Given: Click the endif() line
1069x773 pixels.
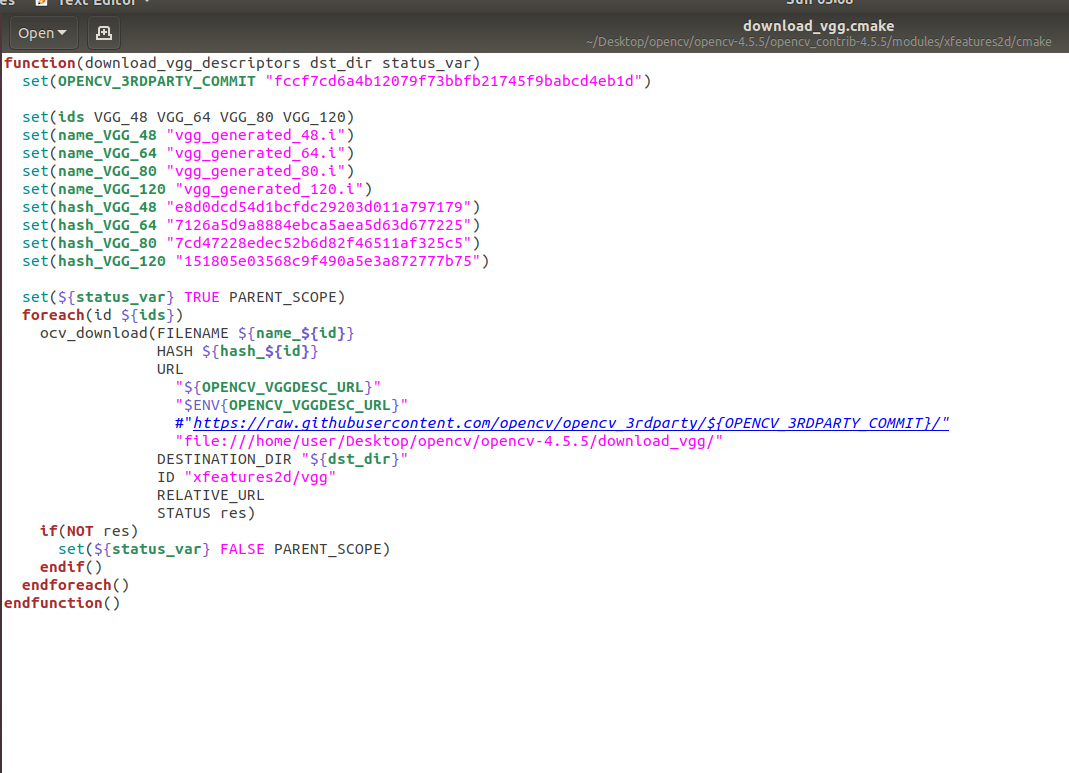Looking at the screenshot, I should point(71,567).
